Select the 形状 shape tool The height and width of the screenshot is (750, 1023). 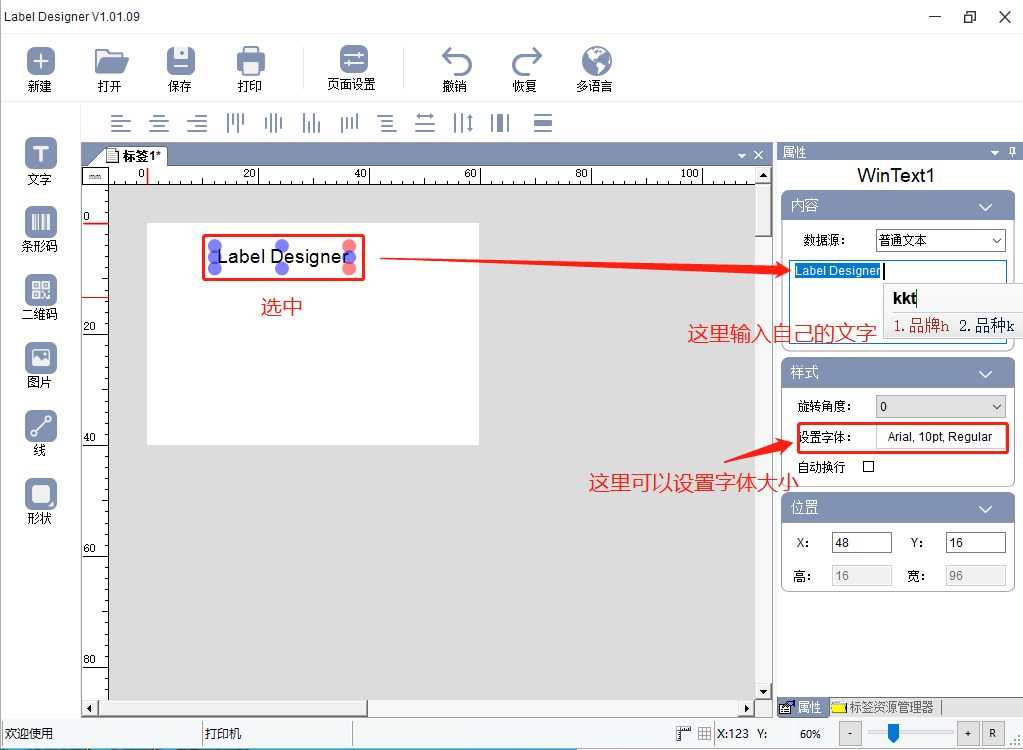(x=40, y=502)
